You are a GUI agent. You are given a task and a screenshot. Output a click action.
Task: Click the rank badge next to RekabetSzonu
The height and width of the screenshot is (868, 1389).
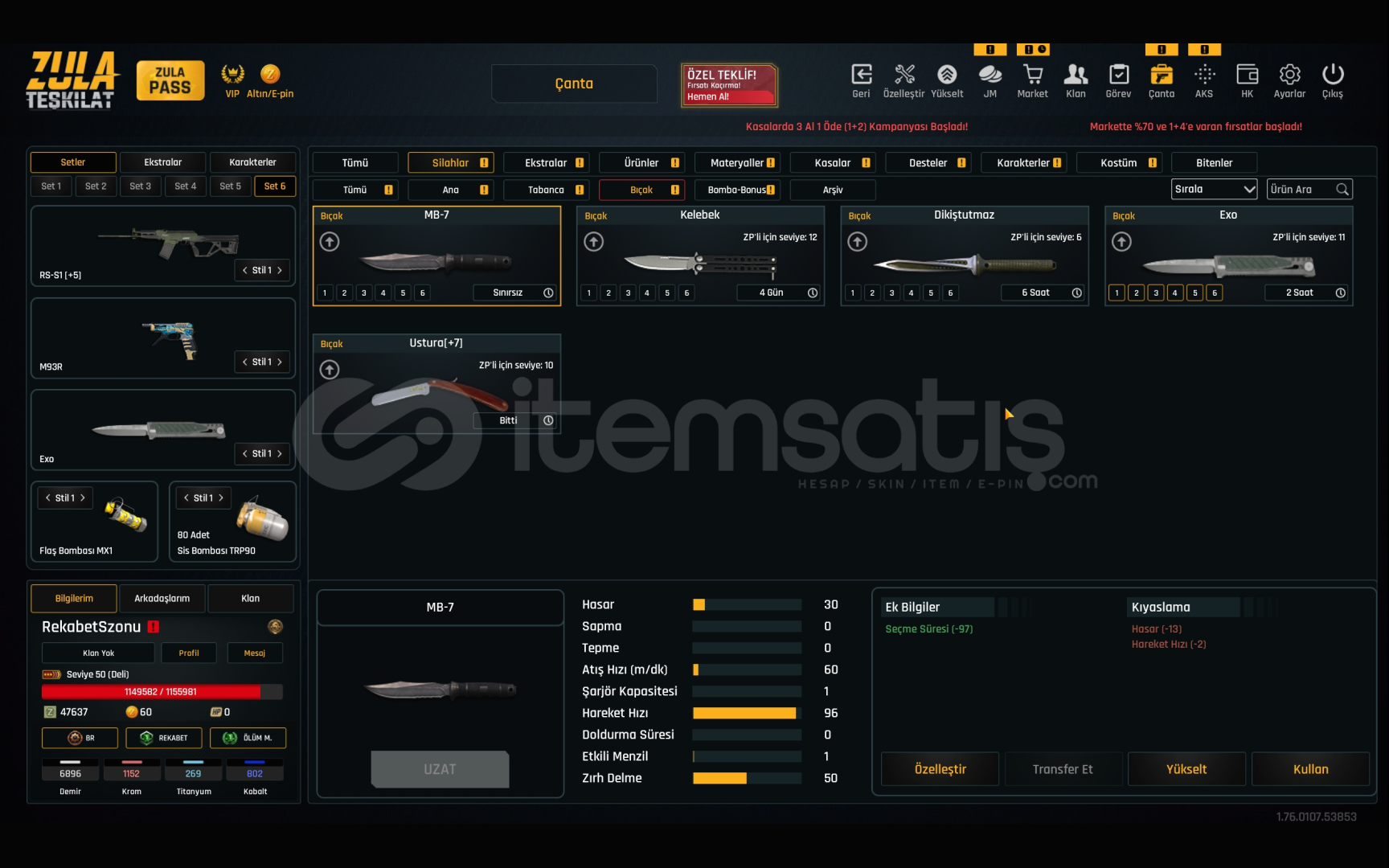click(275, 626)
